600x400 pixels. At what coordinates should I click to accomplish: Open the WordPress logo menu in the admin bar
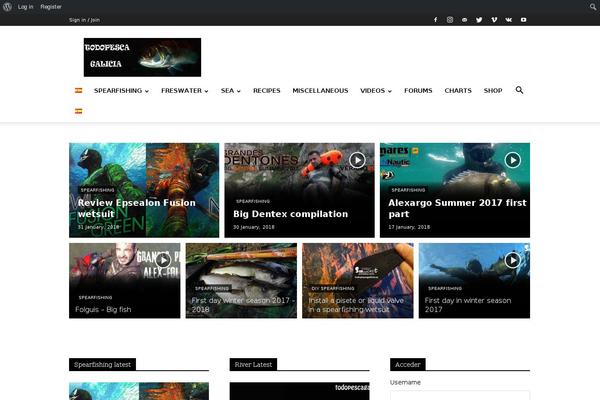point(7,7)
